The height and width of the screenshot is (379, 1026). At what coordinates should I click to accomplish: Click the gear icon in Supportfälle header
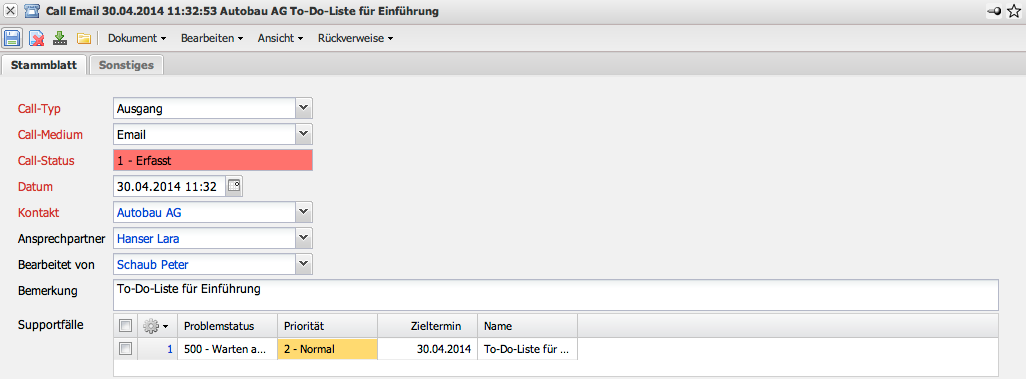[155, 326]
